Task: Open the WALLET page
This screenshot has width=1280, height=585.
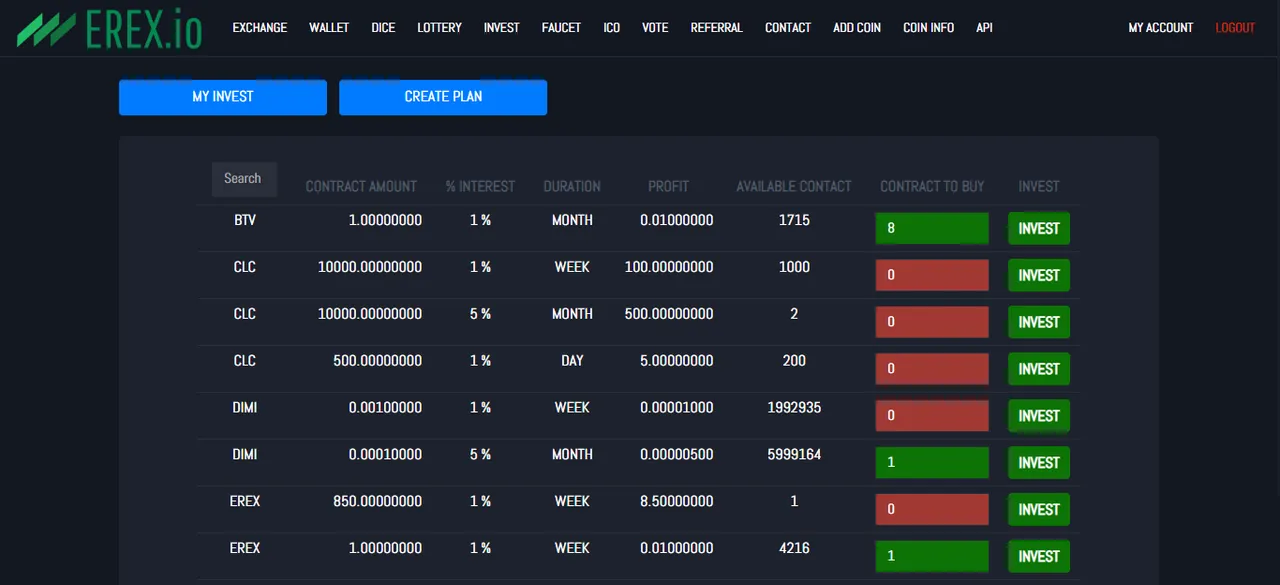Action: point(329,28)
